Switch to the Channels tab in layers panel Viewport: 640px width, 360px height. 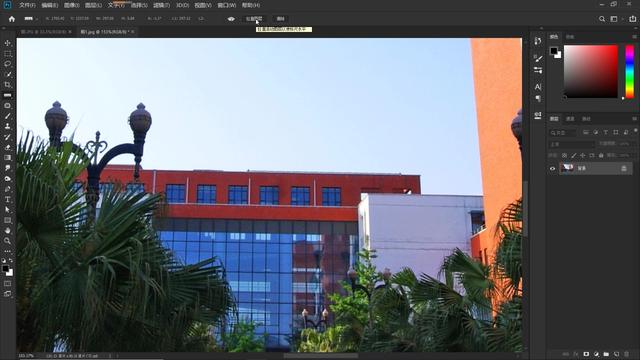[570, 119]
